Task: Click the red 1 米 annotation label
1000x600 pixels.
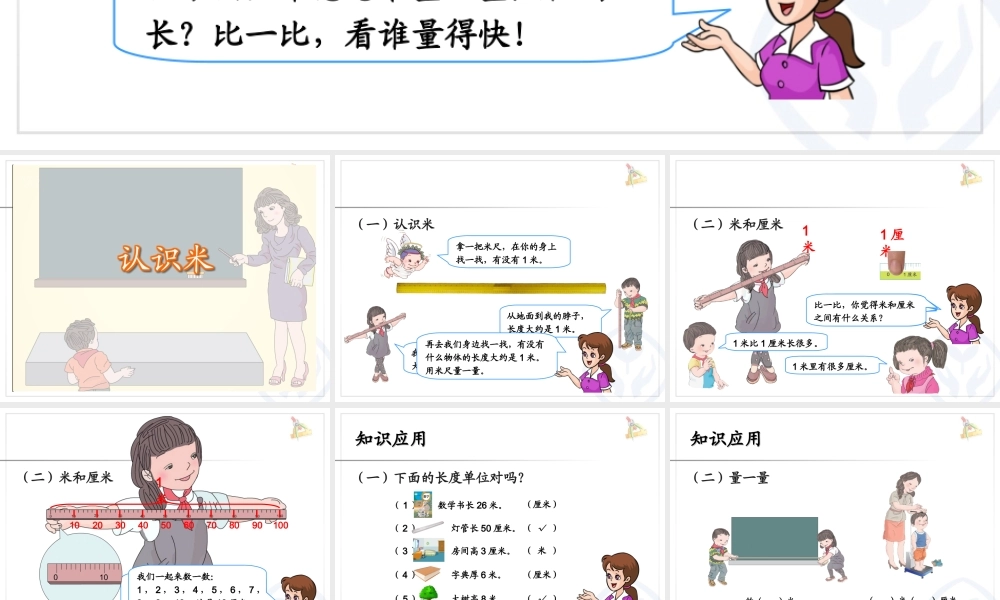Action: 806,238
